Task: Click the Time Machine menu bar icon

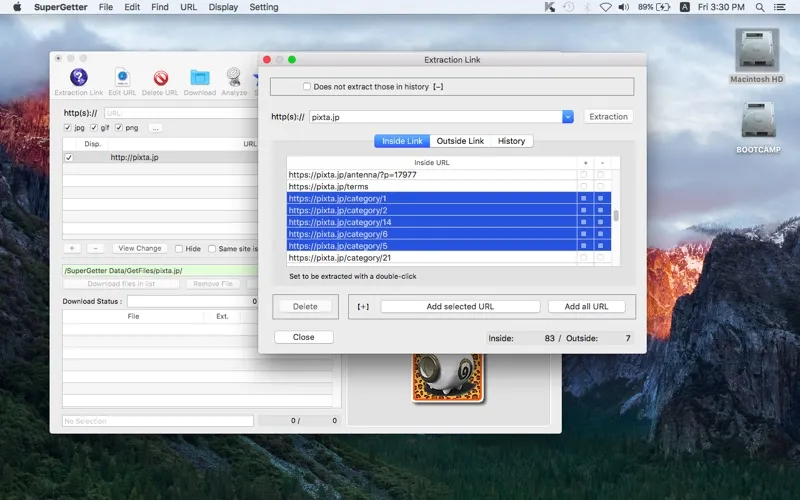Action: tap(568, 7)
